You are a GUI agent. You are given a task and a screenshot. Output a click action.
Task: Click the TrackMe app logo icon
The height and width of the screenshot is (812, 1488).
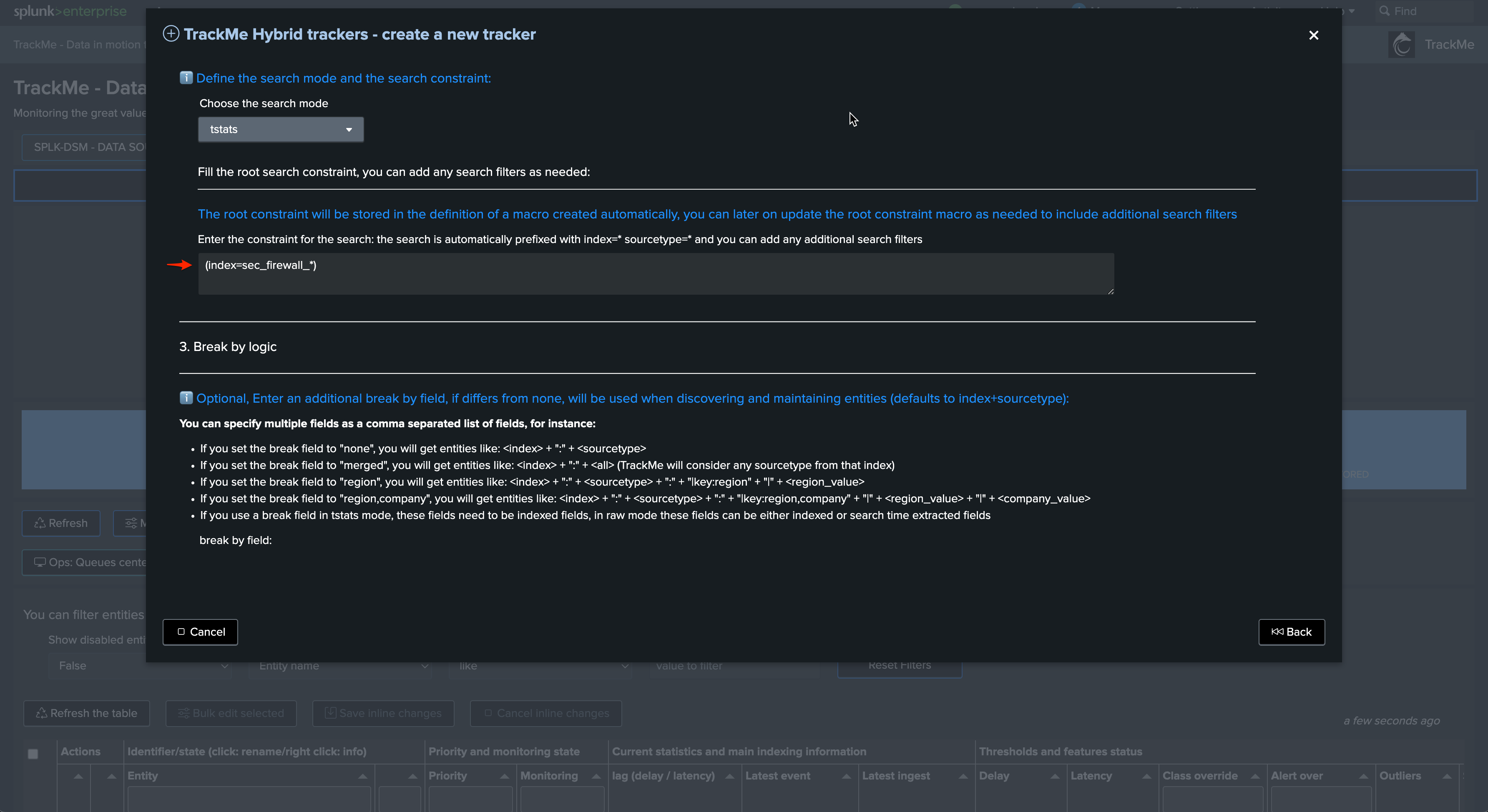coord(1401,45)
